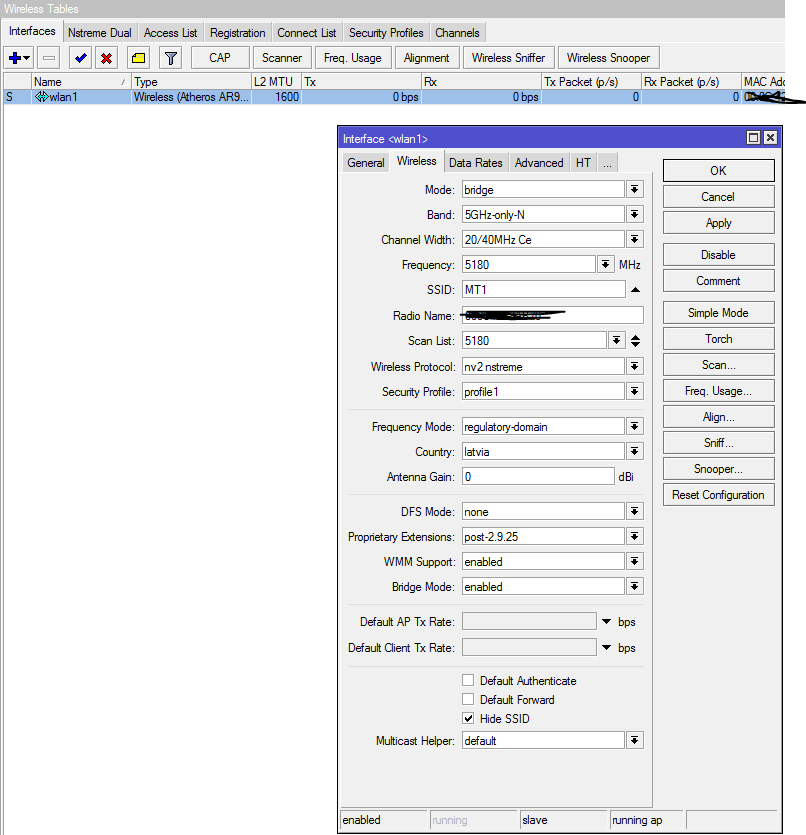806x835 pixels.
Task: Switch to the Access List tab
Action: point(170,32)
